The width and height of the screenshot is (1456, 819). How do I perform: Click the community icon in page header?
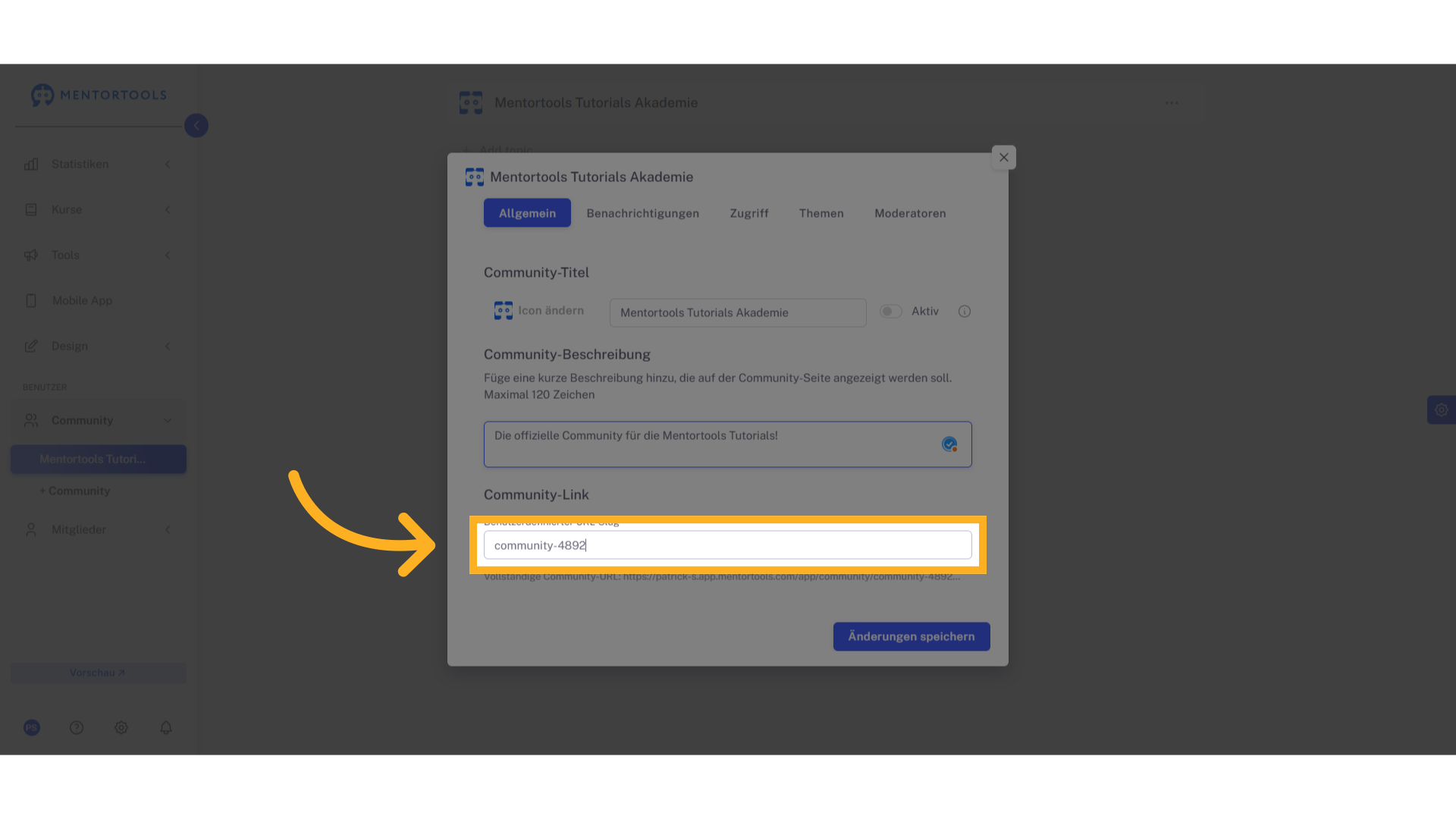[x=471, y=103]
